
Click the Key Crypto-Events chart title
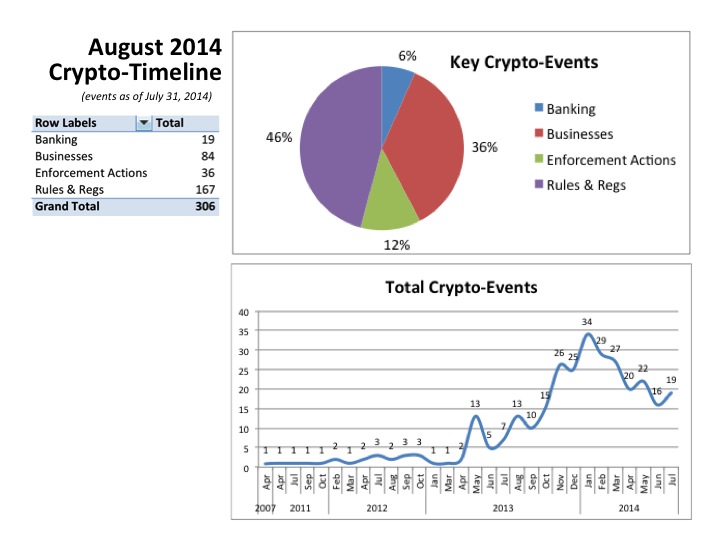tap(524, 63)
